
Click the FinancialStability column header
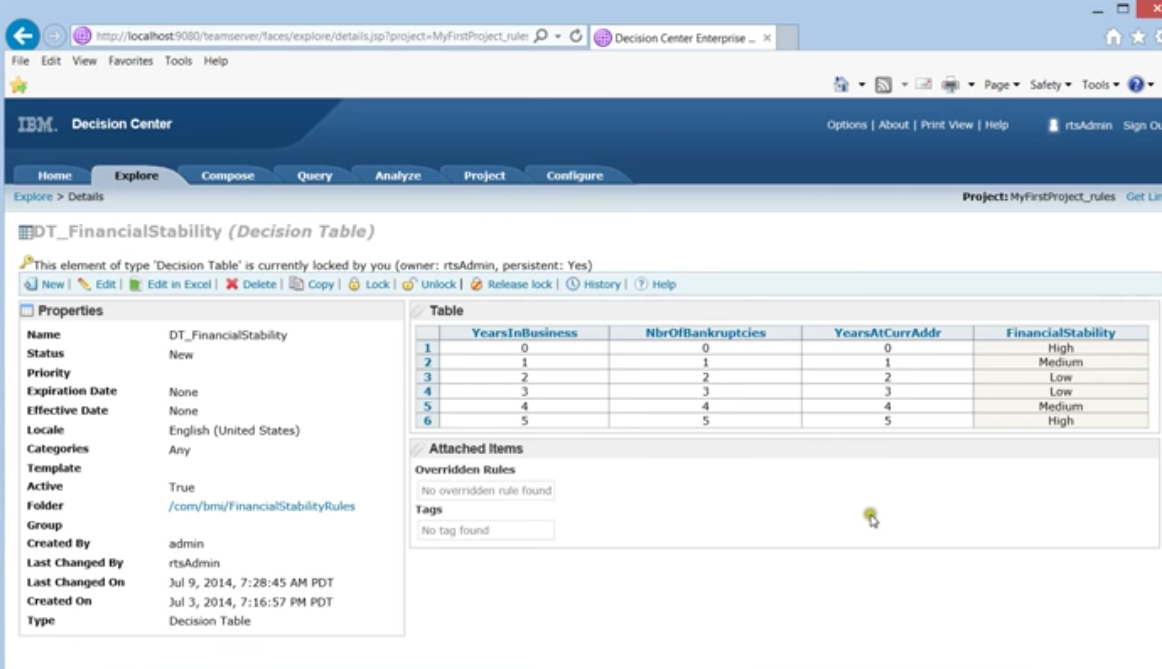[x=1060, y=333]
